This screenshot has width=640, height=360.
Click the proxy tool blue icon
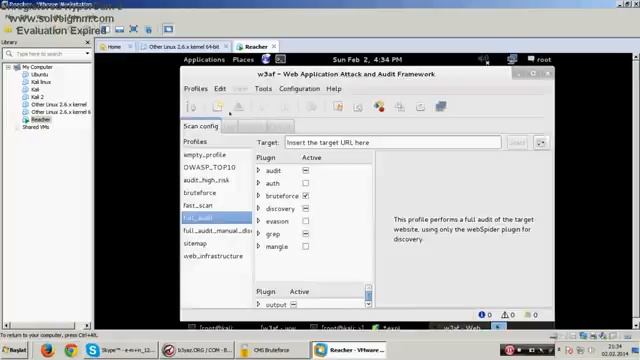pos(441,107)
